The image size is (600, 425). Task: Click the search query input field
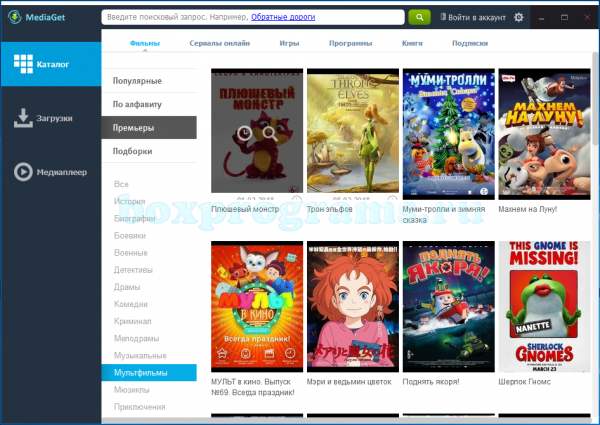[x=253, y=17]
